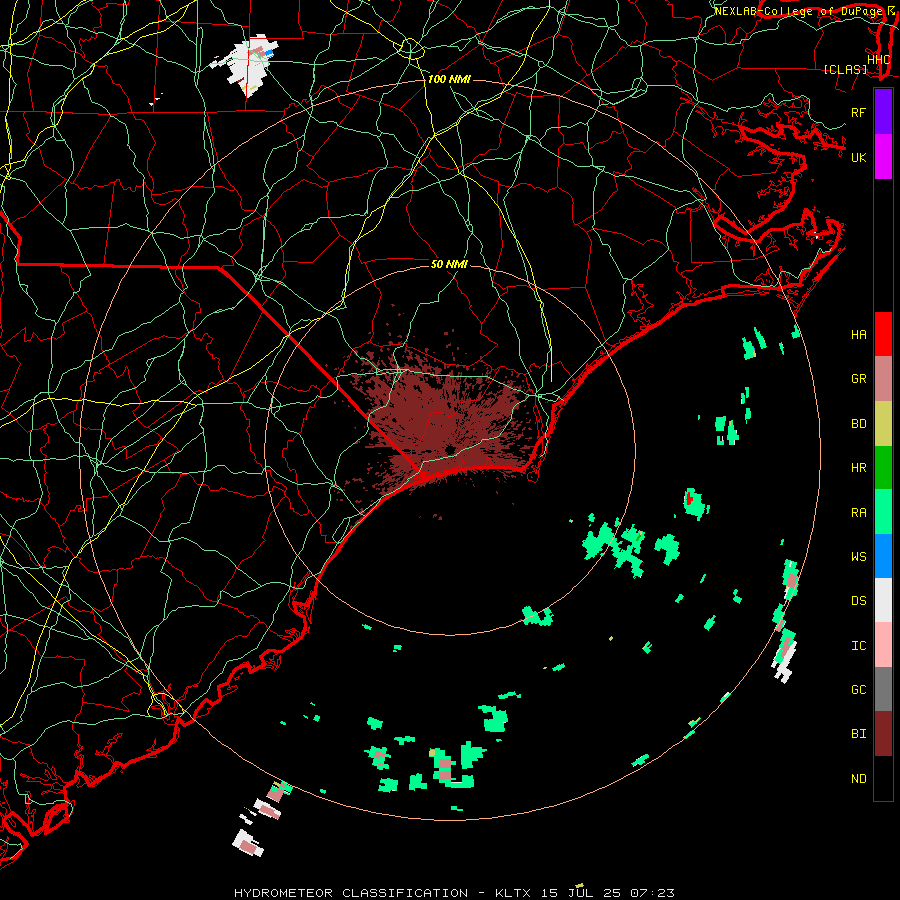Click the yellow BD big drops legend swatch
Screen dimensions: 900x900
(883, 424)
